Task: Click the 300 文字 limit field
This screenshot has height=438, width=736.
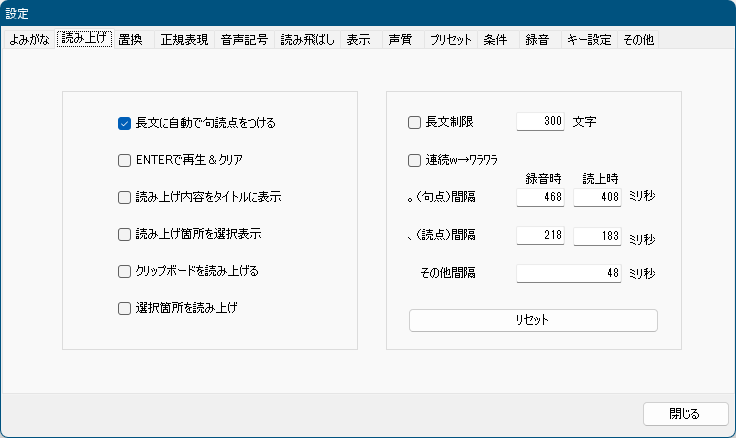Action: click(540, 121)
